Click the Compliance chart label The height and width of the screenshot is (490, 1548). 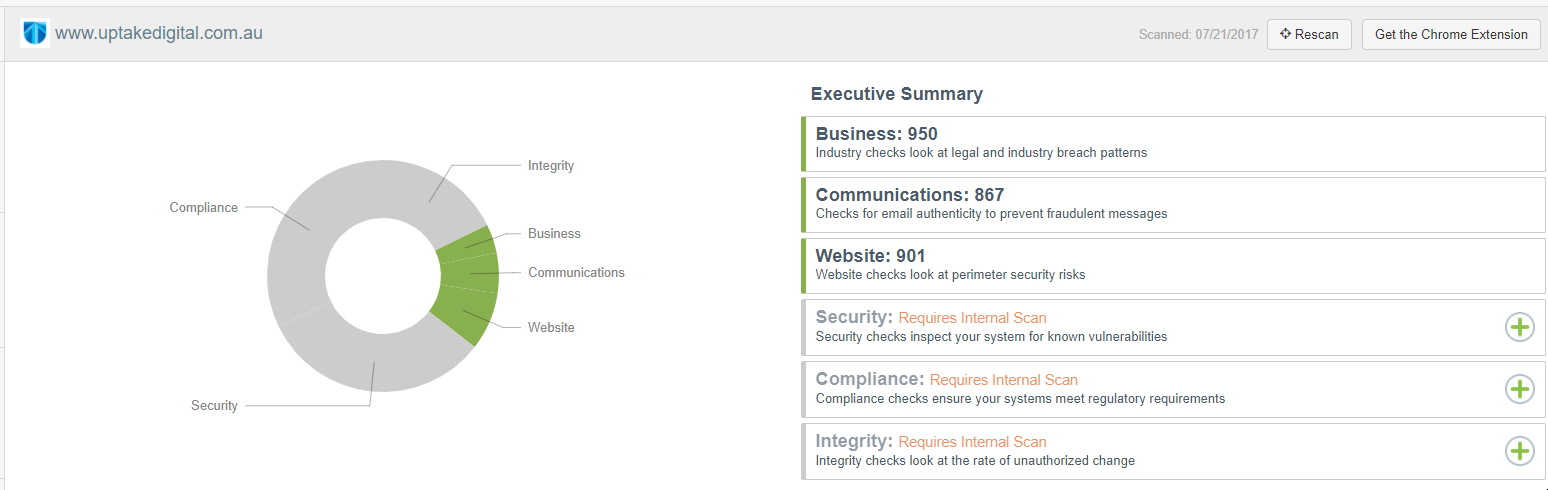[x=204, y=208]
